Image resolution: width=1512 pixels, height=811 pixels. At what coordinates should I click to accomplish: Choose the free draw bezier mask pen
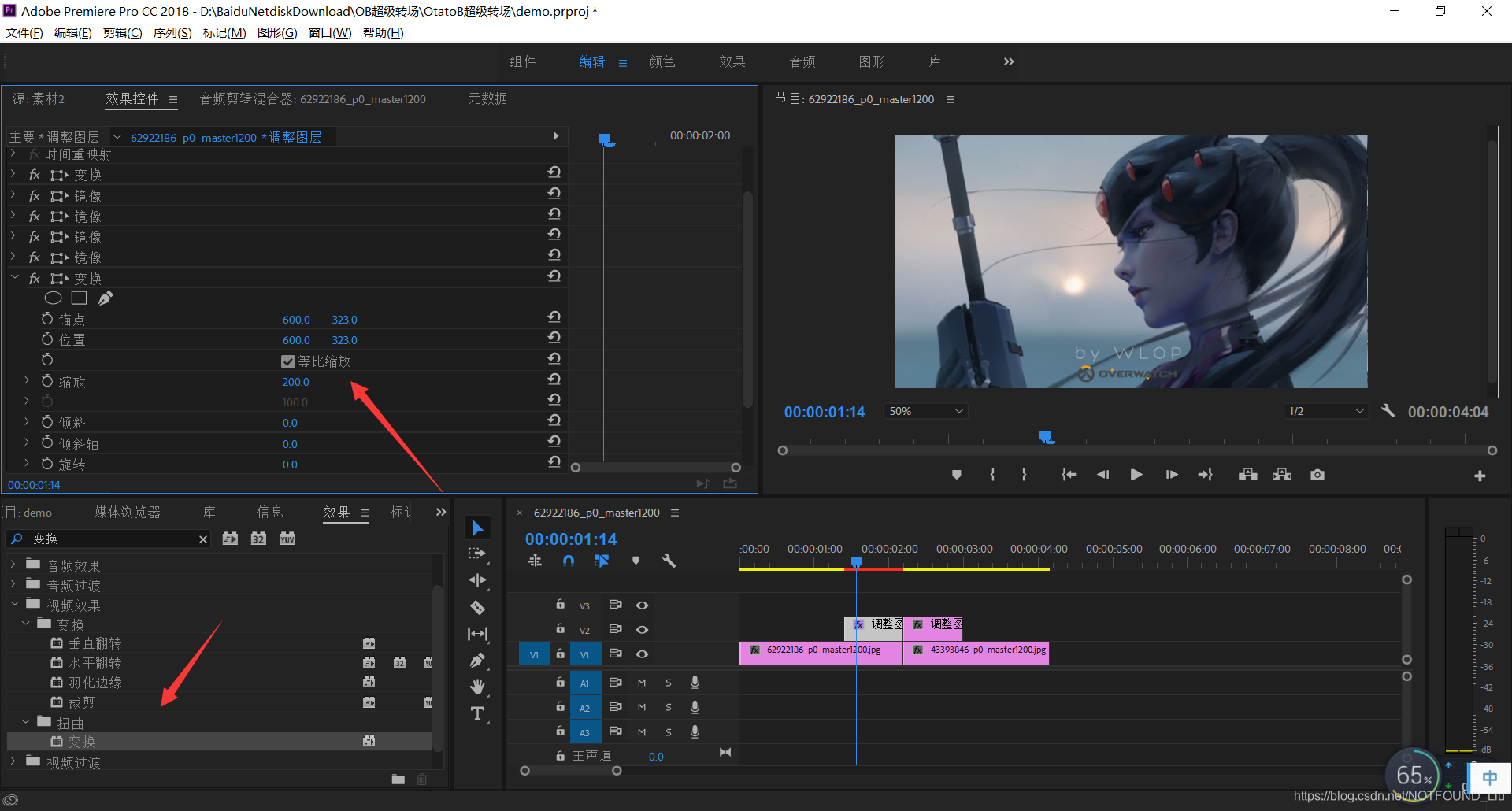106,298
